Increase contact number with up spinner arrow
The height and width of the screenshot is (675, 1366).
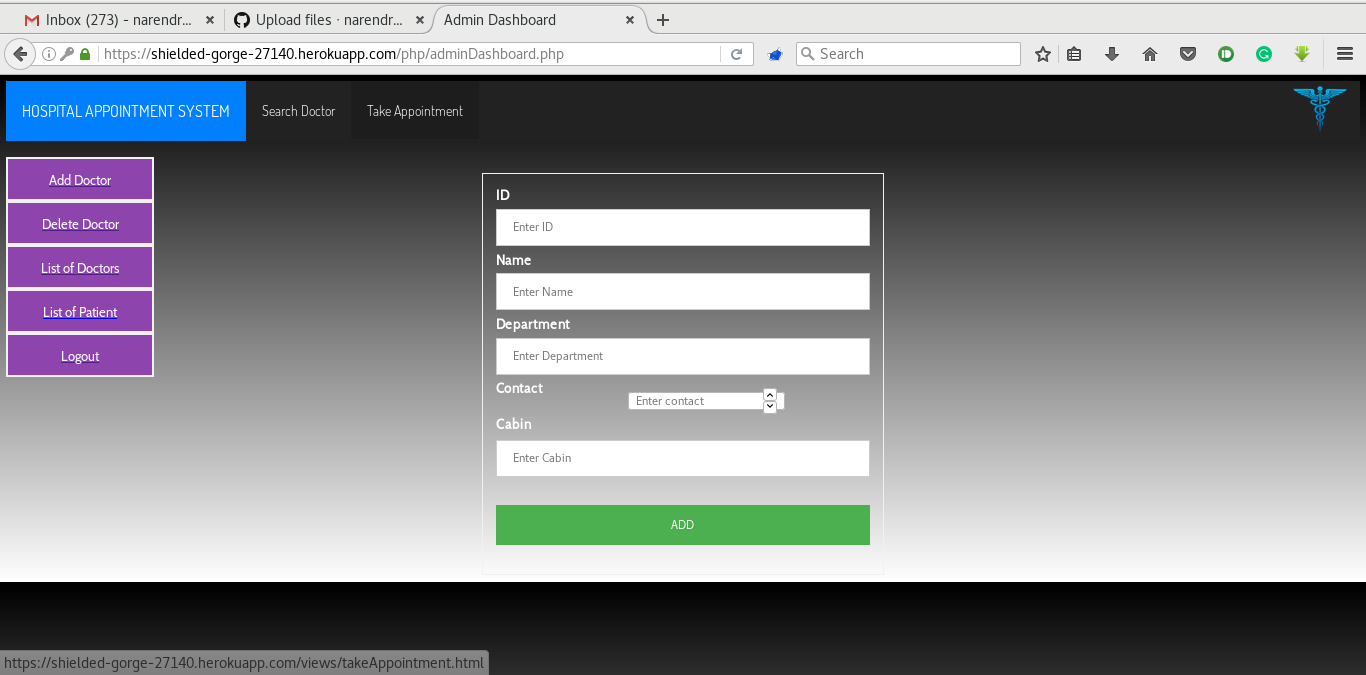pyautogui.click(x=770, y=395)
